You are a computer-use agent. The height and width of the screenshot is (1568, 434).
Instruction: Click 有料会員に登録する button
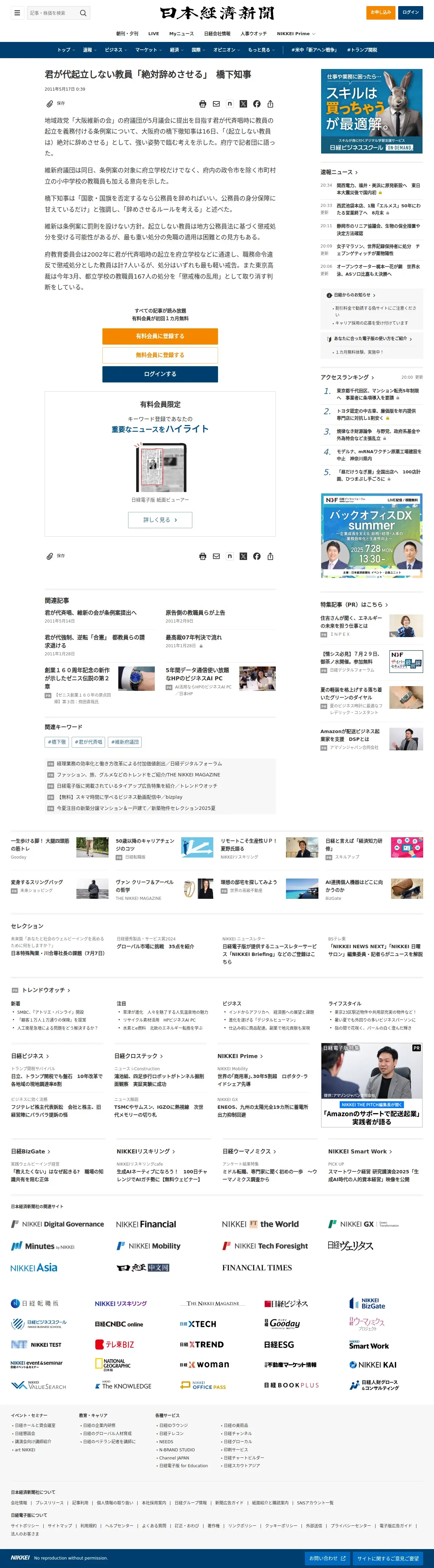pos(160,336)
